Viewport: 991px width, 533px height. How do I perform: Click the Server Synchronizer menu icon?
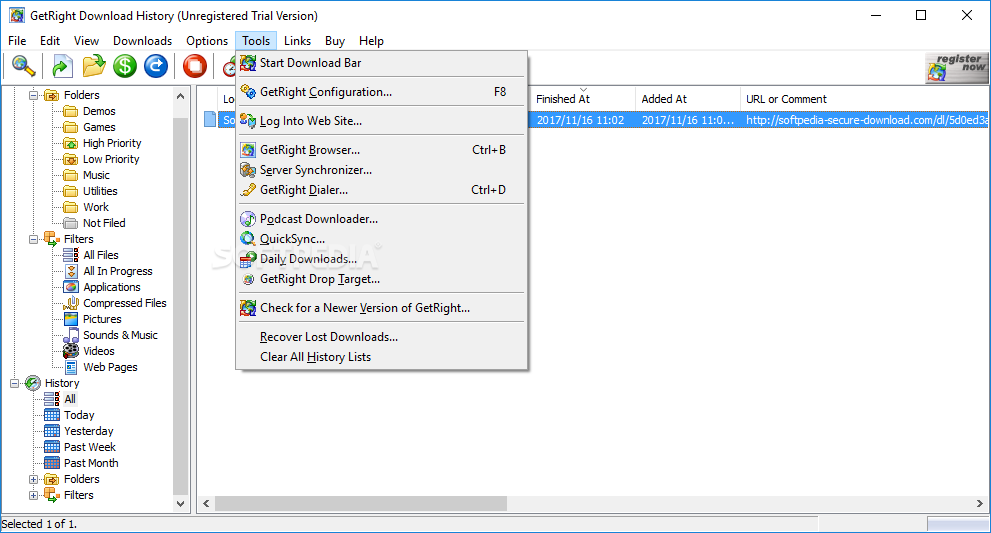[248, 170]
